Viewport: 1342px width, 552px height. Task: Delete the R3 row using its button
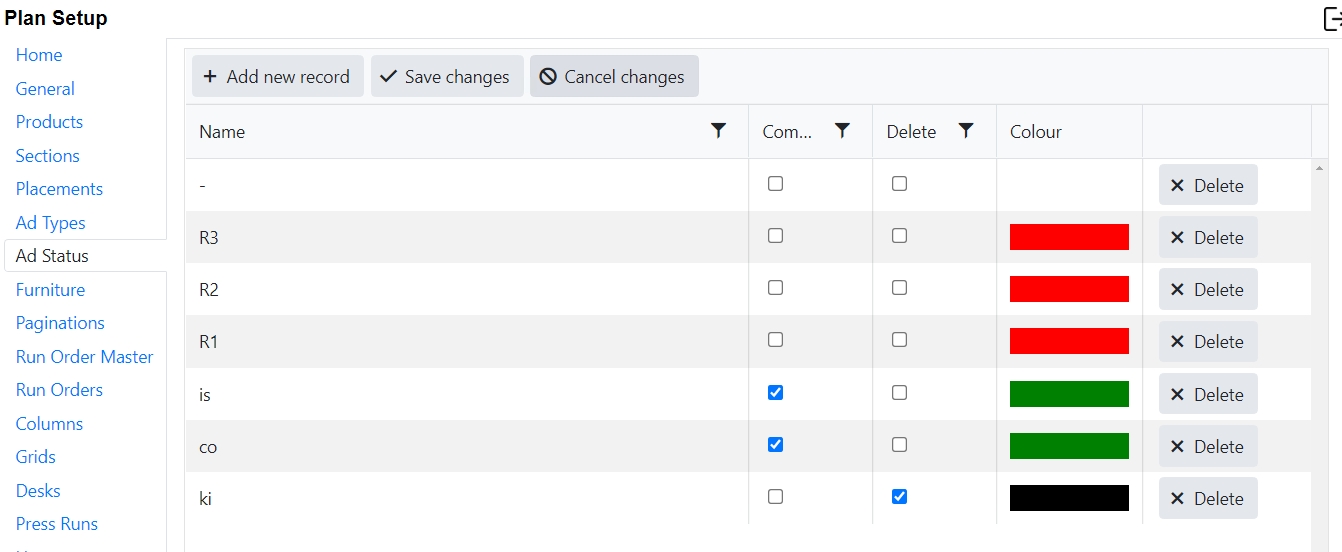tap(1207, 238)
